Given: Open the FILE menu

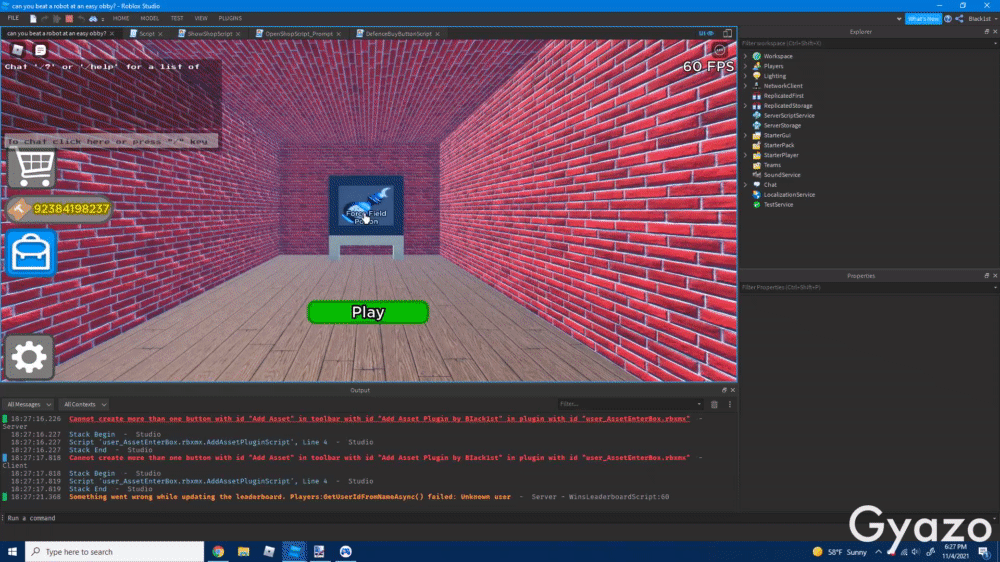Looking at the screenshot, I should point(13,18).
